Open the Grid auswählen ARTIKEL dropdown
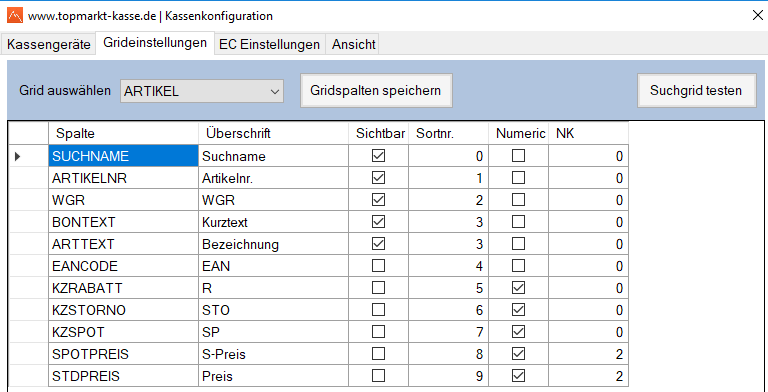 pyautogui.click(x=202, y=91)
